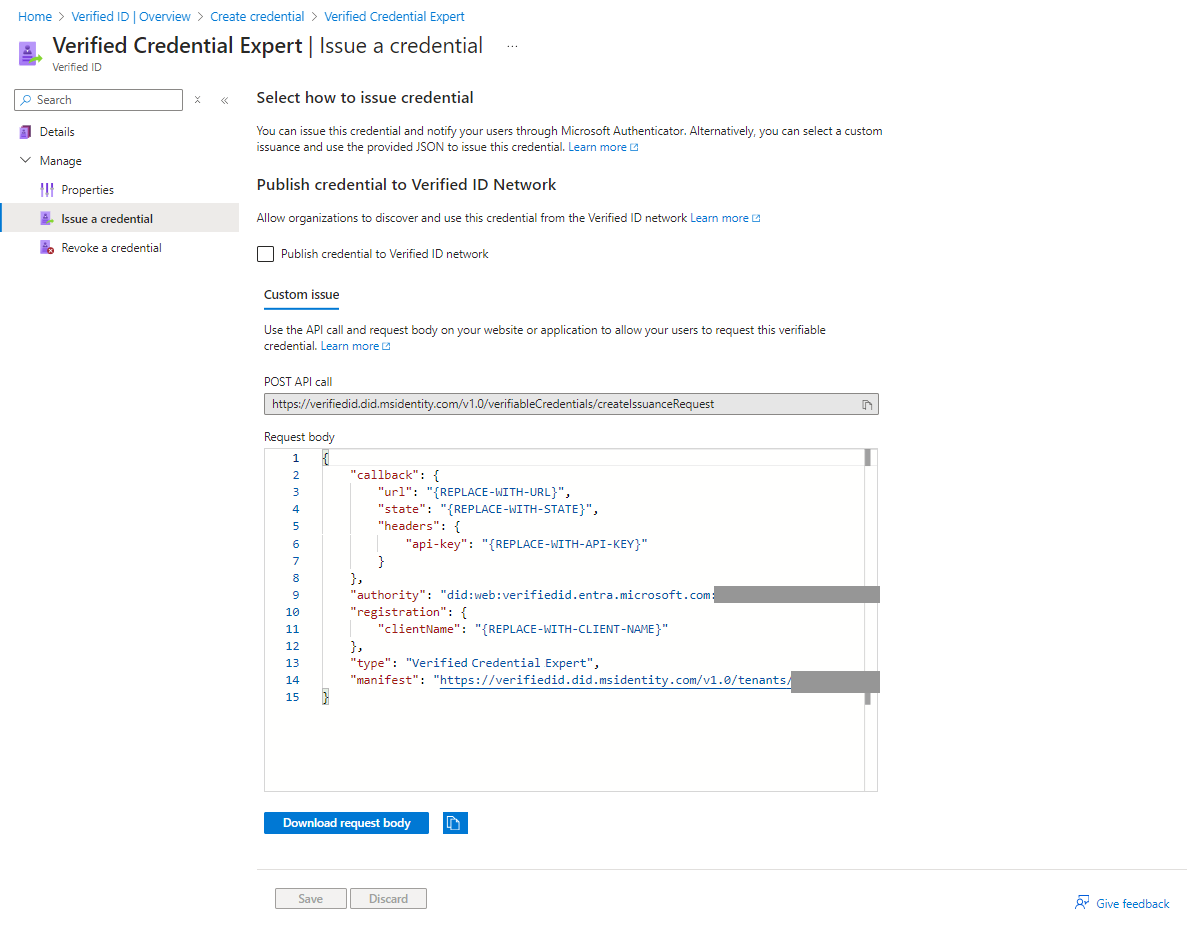The image size is (1200, 926).
Task: Go to Home breadcrumb
Action: pyautogui.click(x=35, y=17)
